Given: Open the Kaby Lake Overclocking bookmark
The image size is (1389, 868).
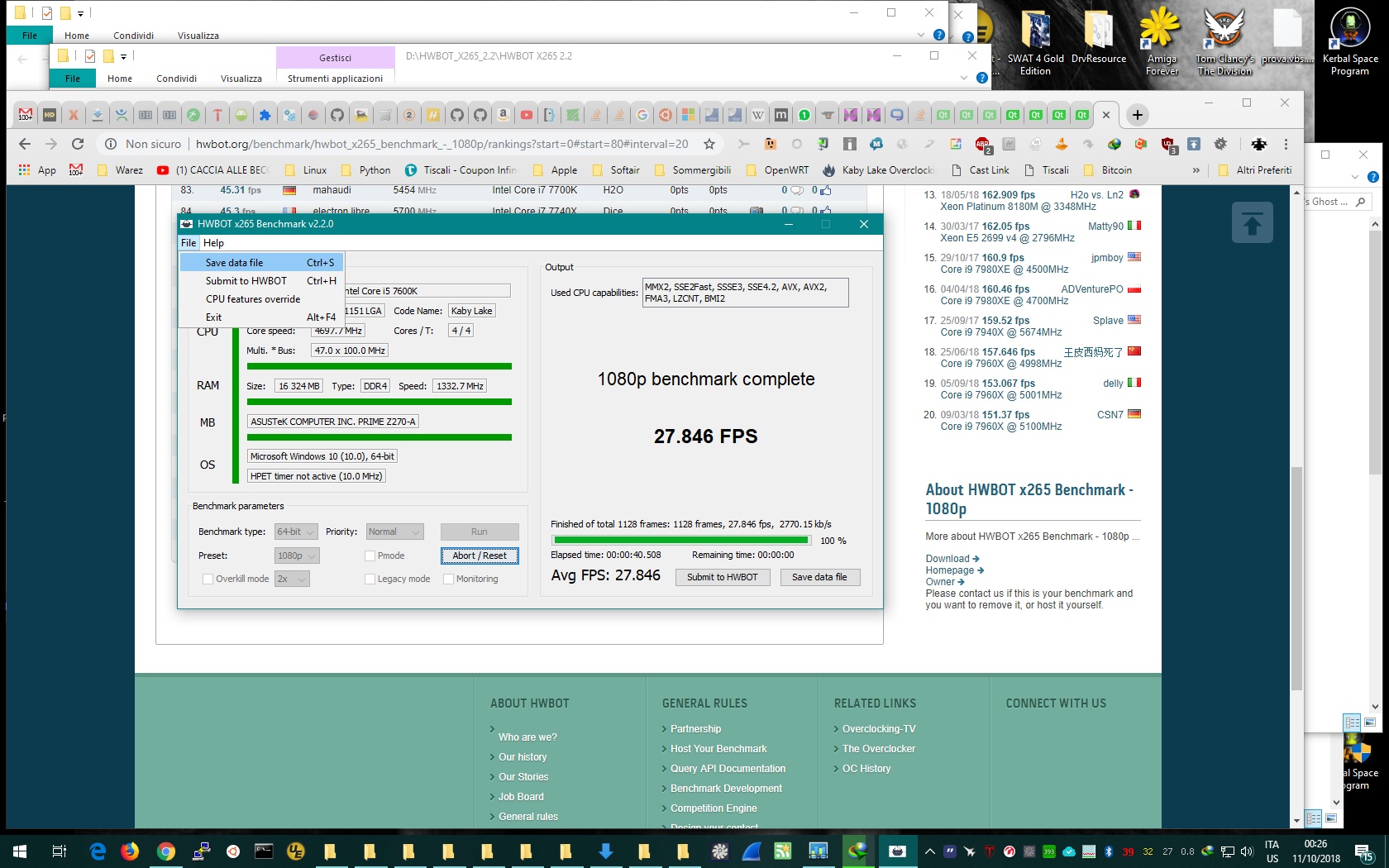Looking at the screenshot, I should pos(879,170).
